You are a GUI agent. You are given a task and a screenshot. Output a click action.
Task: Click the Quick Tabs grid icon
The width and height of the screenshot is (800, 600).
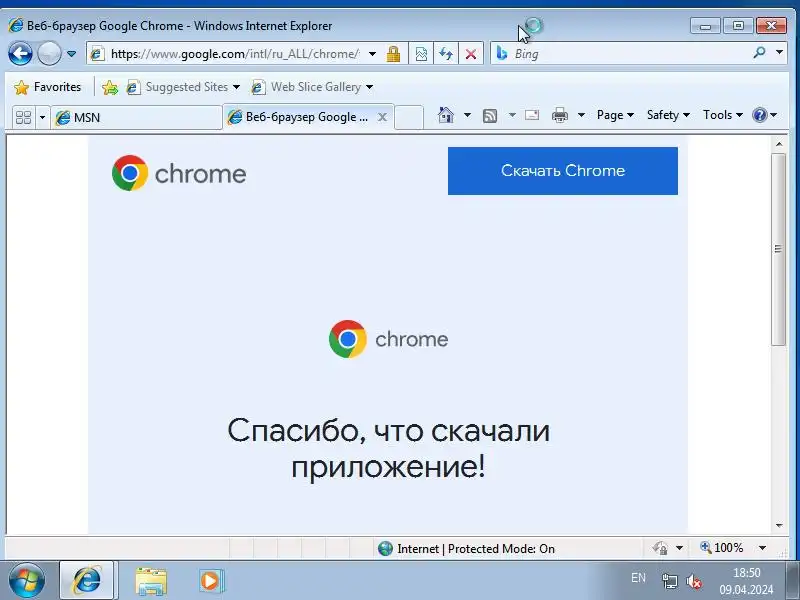[23, 117]
